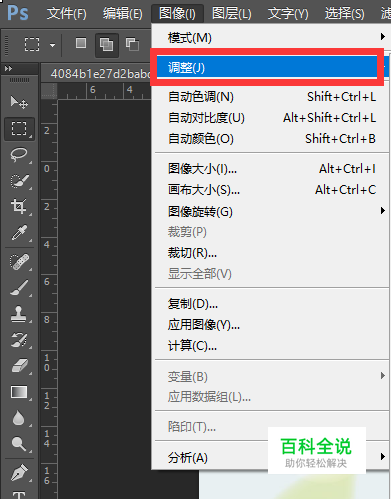Screen dimensions: 391x499
Task: Select the Crop tool
Action: [x=19, y=206]
